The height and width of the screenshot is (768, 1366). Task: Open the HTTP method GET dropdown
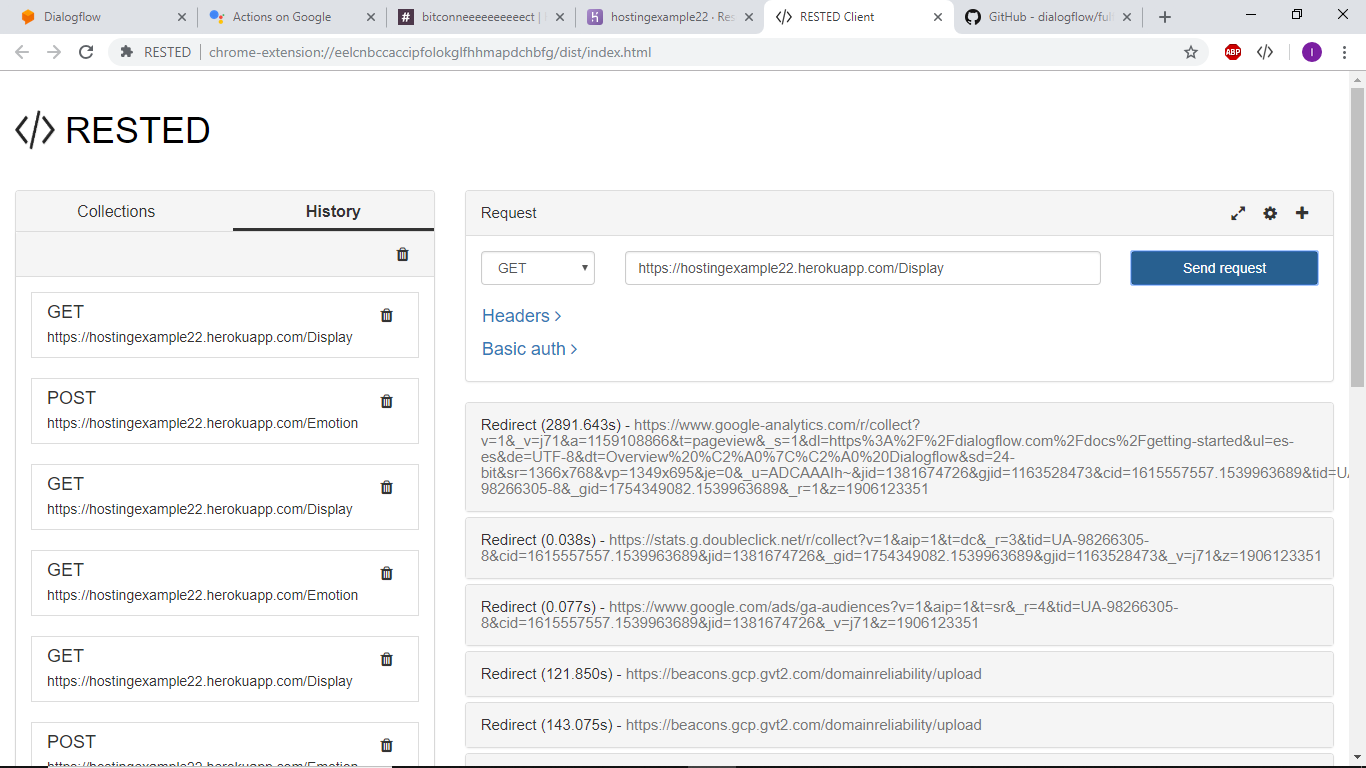538,268
